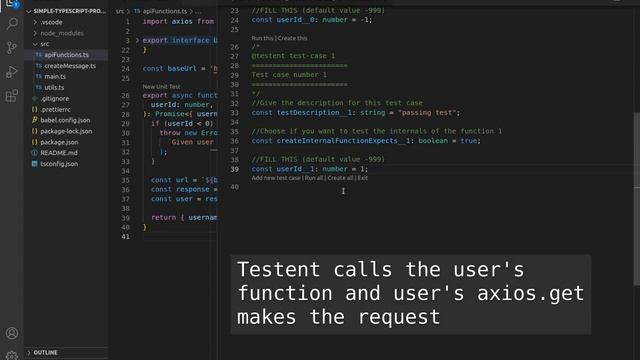The height and width of the screenshot is (360, 640).
Task: Click the 'Exit' code lens
Action: [x=363, y=178]
